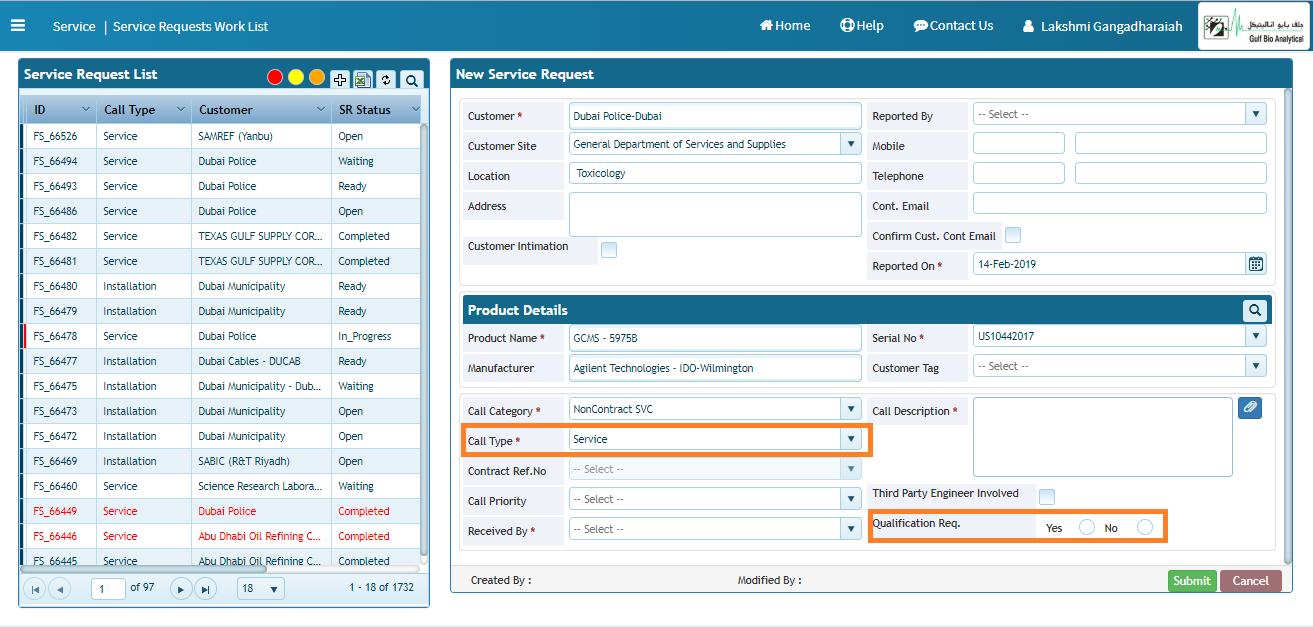Go to the previous page of requests

point(59,588)
